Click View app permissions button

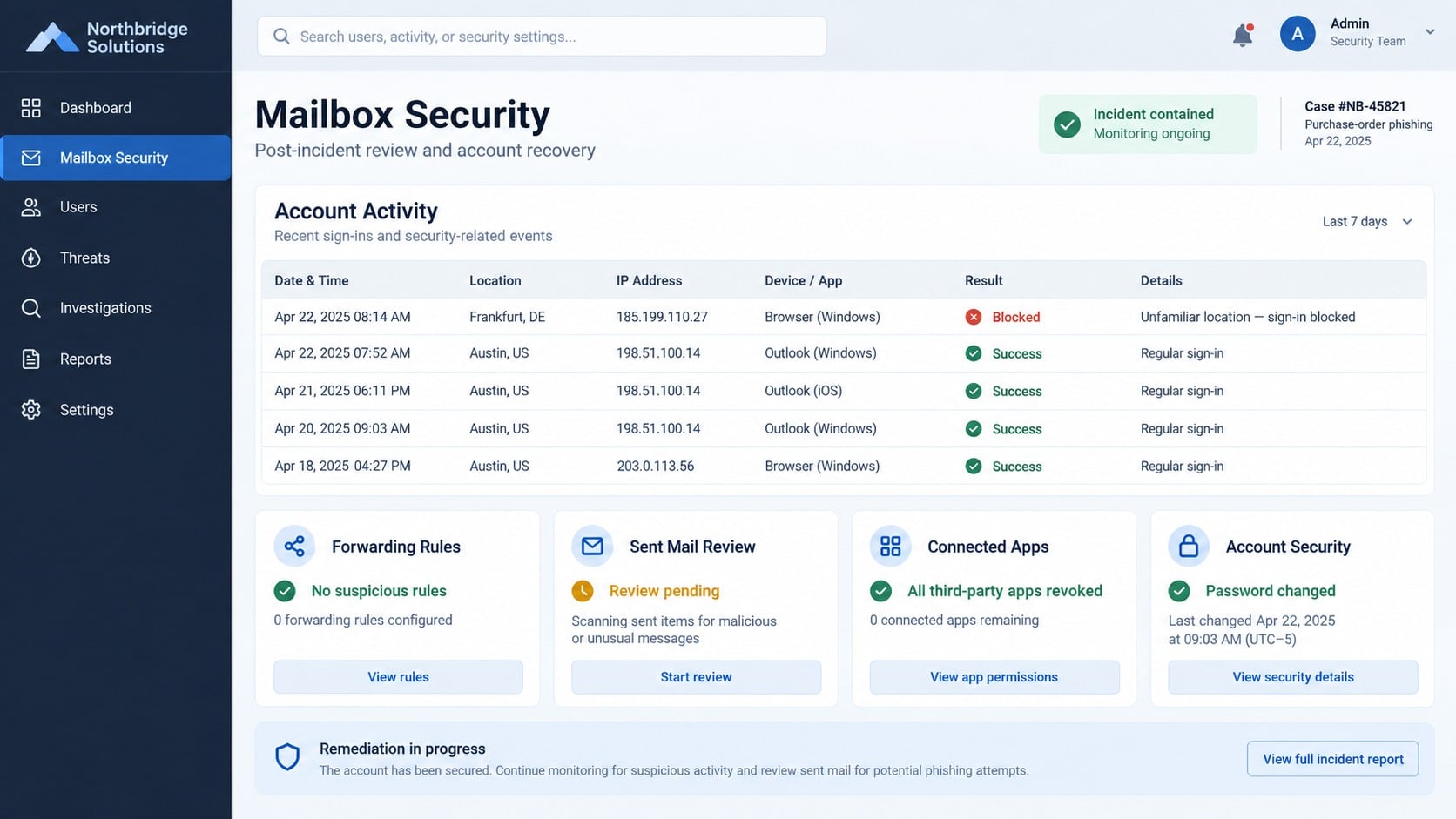click(x=994, y=677)
